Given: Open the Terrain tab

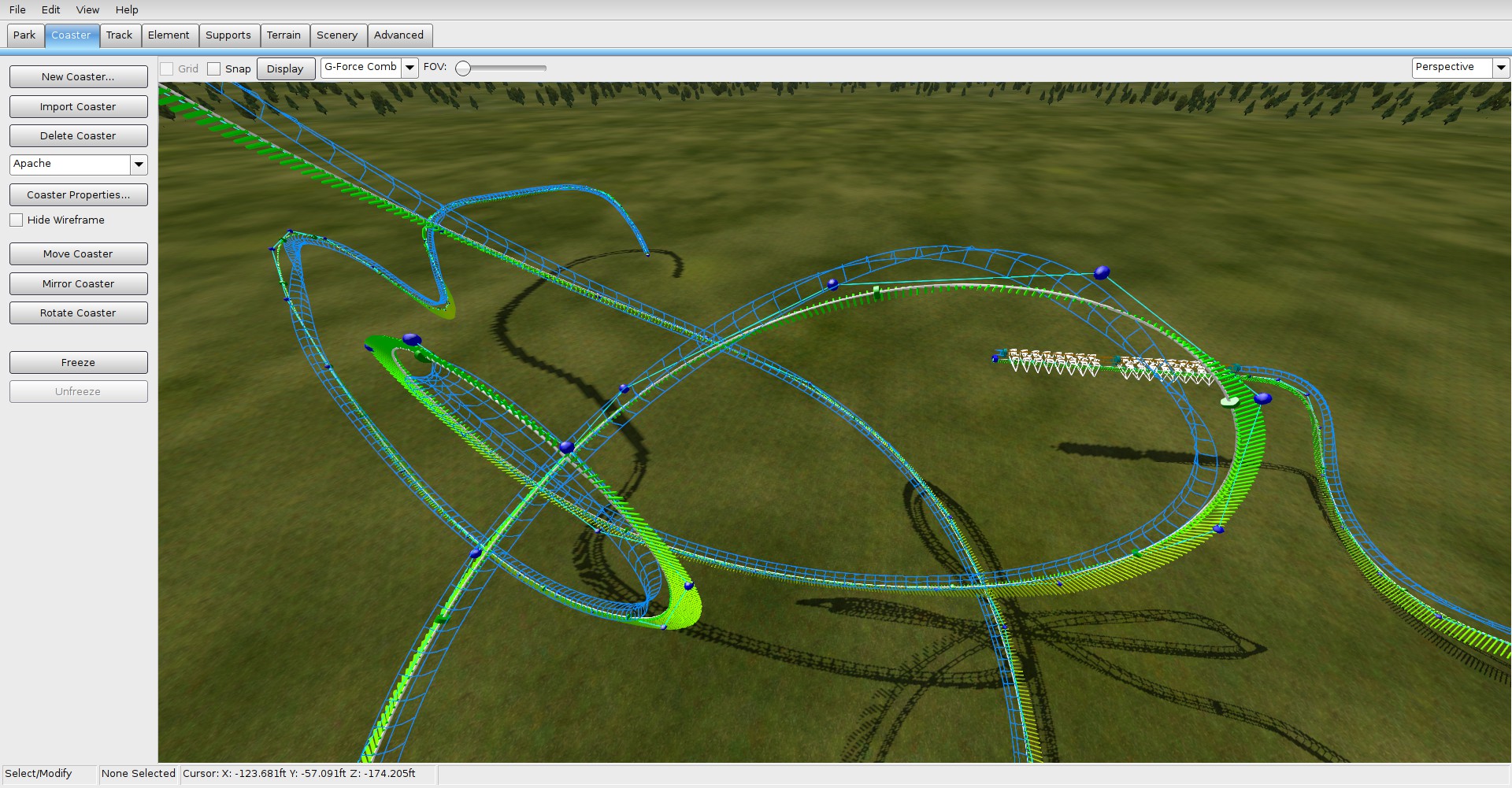Looking at the screenshot, I should click(x=283, y=35).
